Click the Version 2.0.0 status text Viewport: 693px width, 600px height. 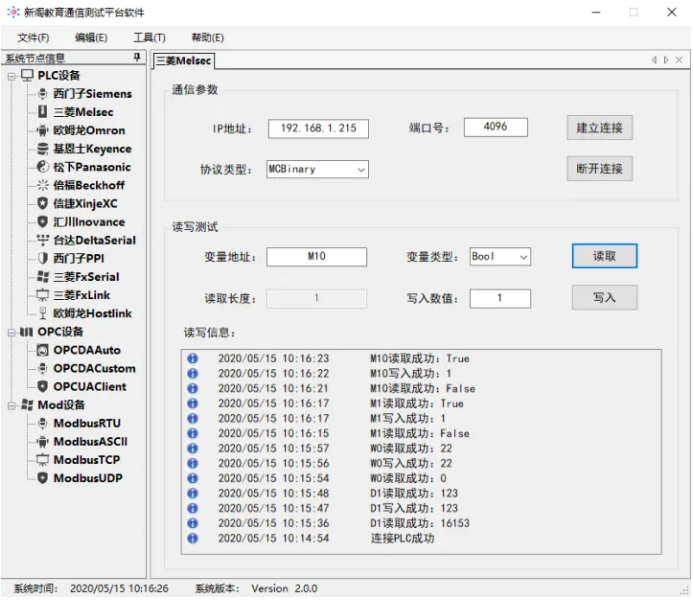[x=284, y=589]
